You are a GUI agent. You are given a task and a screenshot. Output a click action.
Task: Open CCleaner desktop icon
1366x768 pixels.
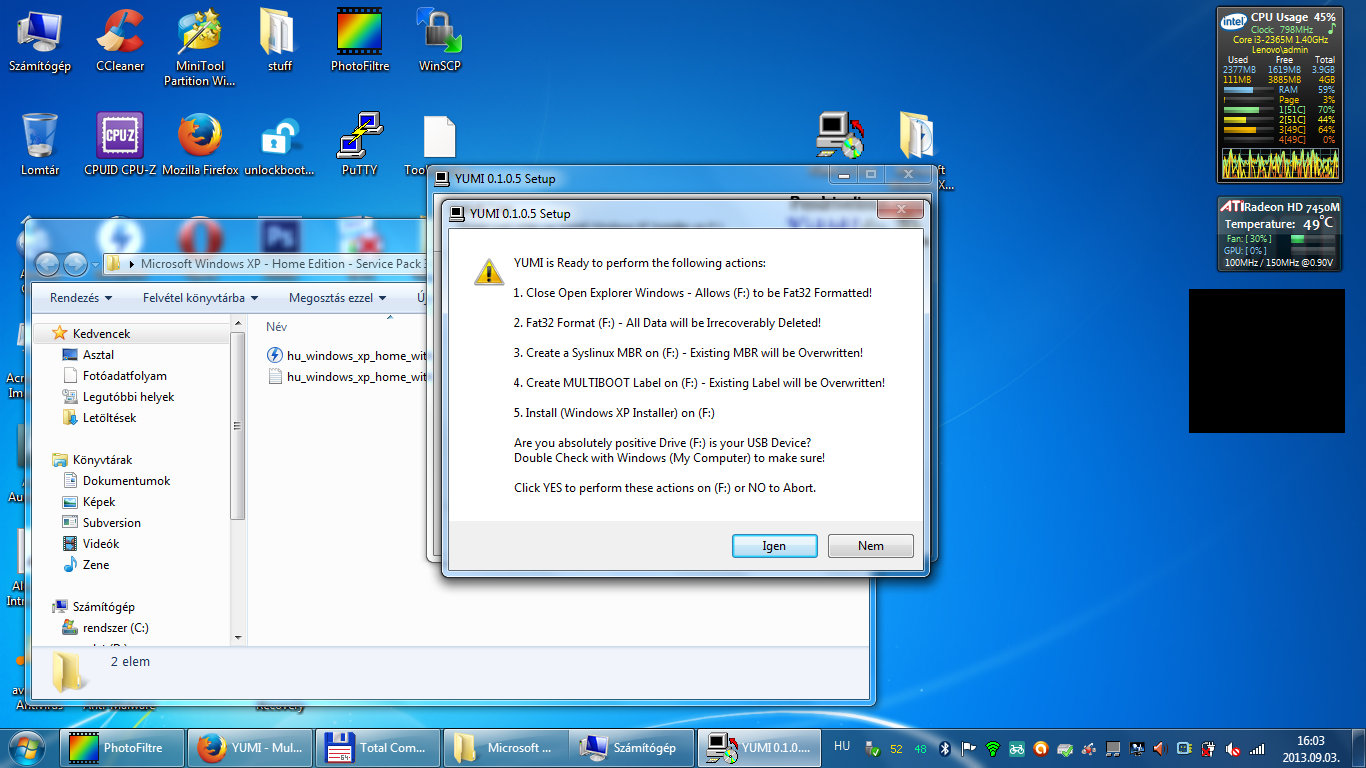pos(120,40)
